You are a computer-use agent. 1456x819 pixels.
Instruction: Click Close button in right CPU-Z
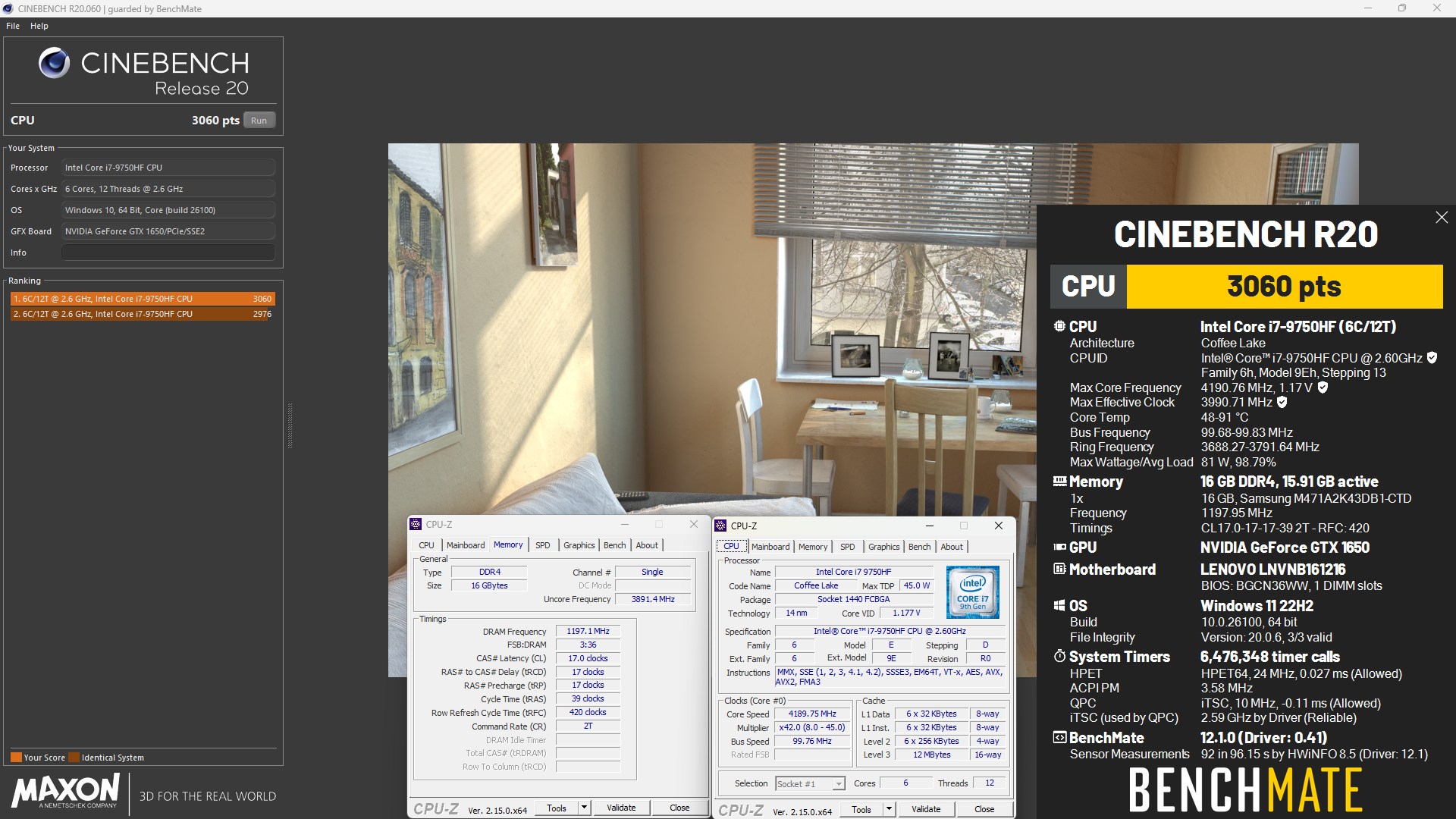984,809
